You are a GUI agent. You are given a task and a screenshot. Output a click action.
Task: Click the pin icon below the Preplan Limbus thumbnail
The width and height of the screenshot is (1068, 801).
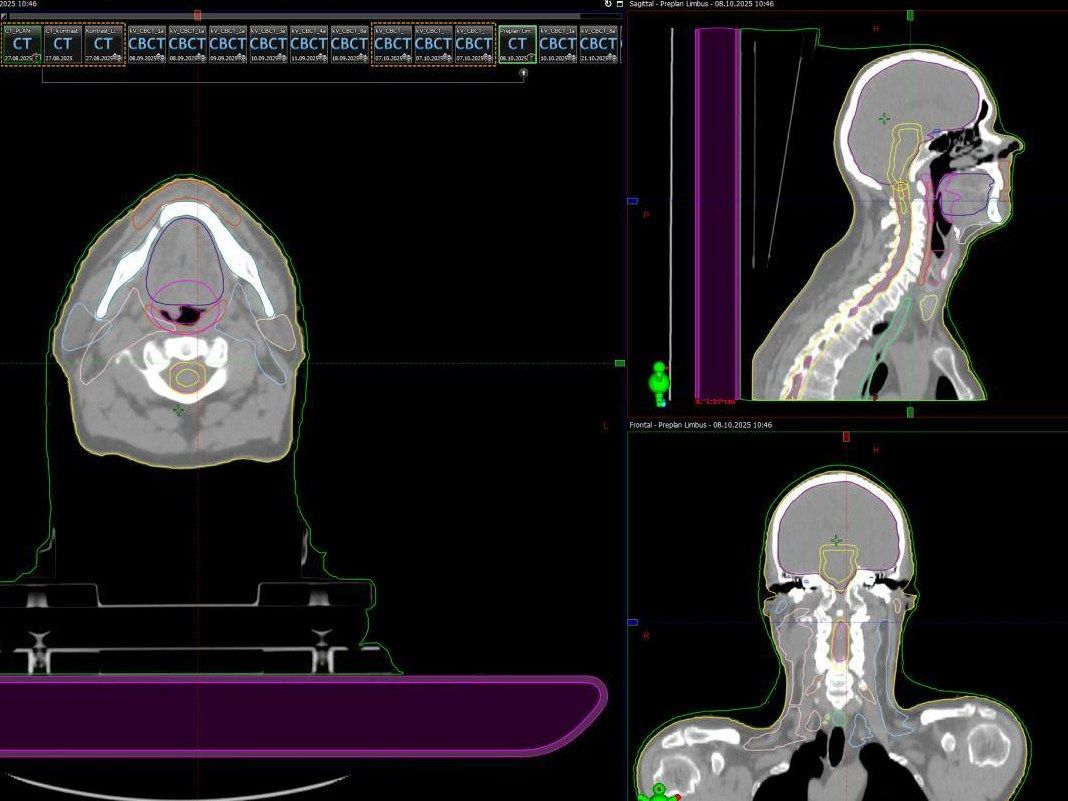[x=523, y=73]
